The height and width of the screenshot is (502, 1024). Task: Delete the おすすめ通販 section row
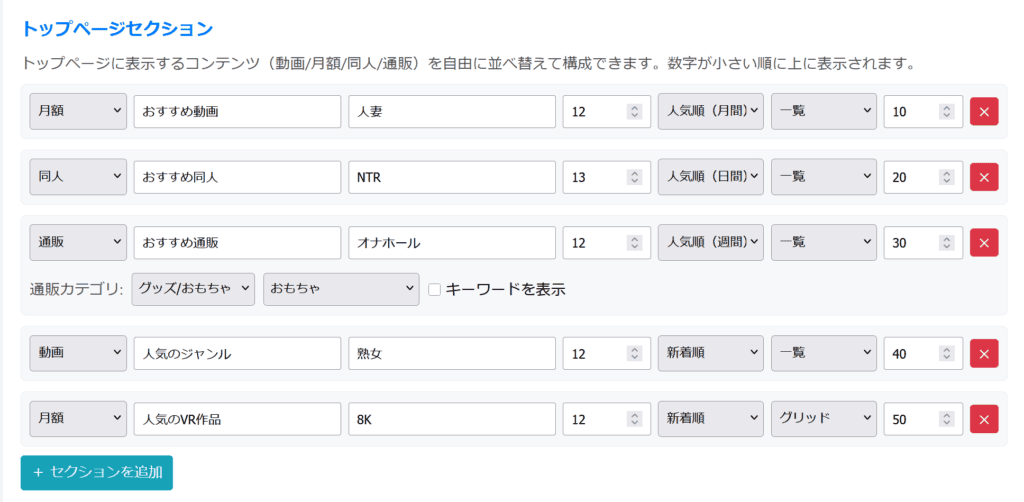point(983,243)
